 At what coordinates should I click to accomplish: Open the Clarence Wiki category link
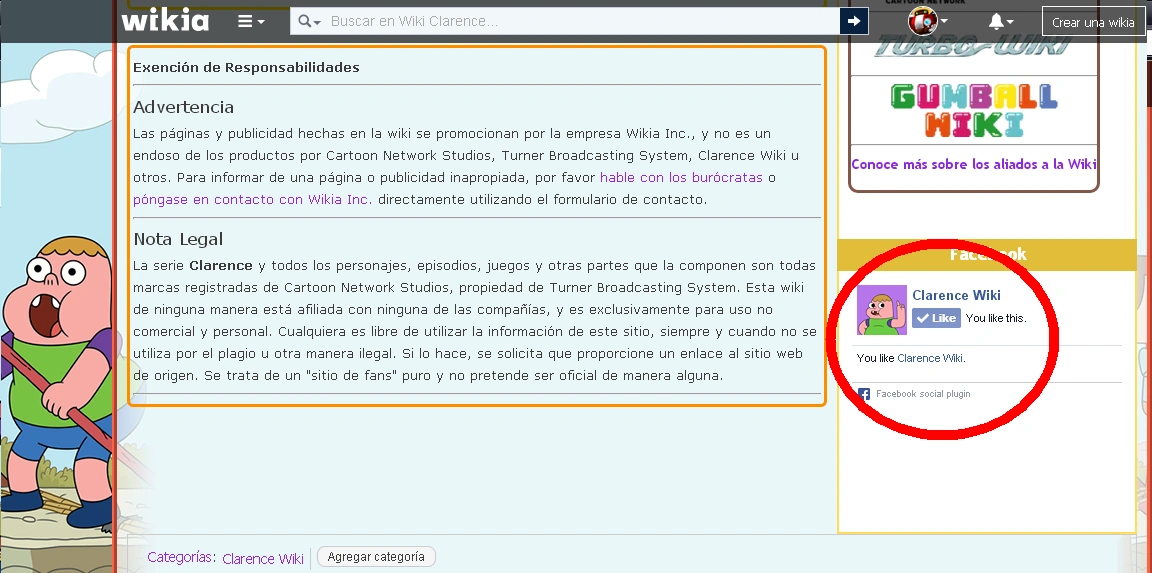[x=263, y=558]
